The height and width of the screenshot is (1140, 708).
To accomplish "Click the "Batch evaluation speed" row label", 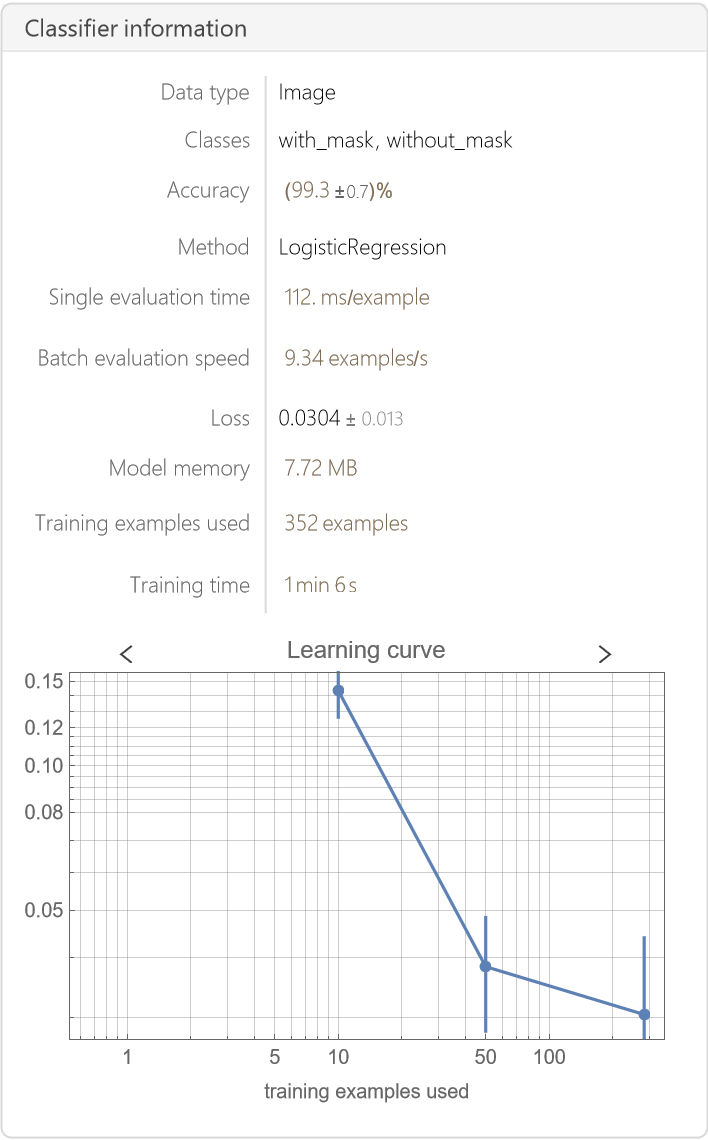I will point(143,358).
